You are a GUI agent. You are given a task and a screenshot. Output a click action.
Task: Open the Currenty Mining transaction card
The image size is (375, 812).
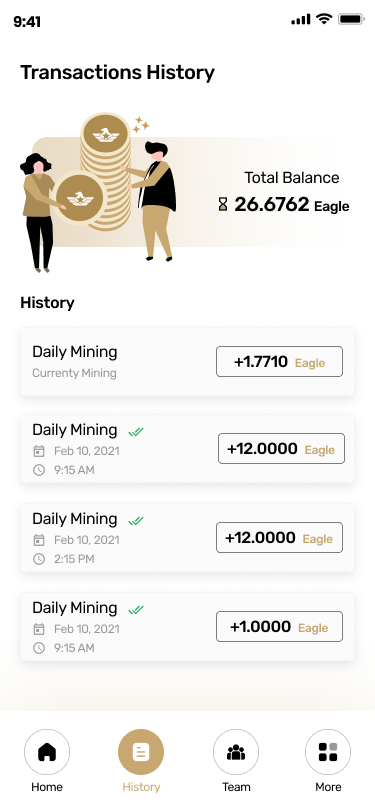pyautogui.click(x=188, y=361)
